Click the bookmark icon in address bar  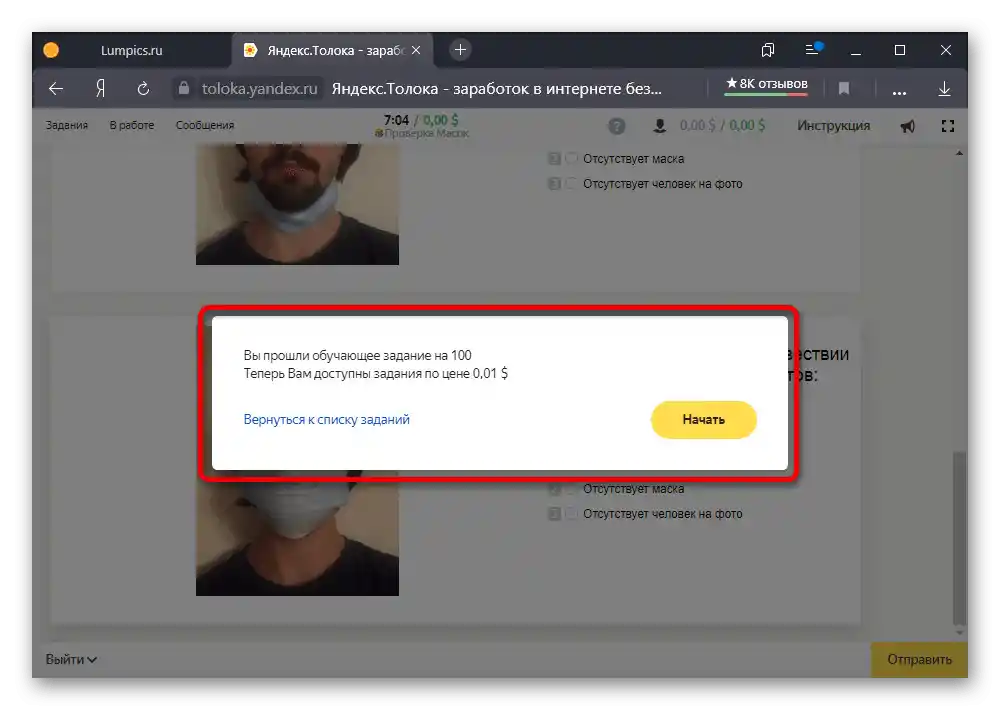(844, 89)
